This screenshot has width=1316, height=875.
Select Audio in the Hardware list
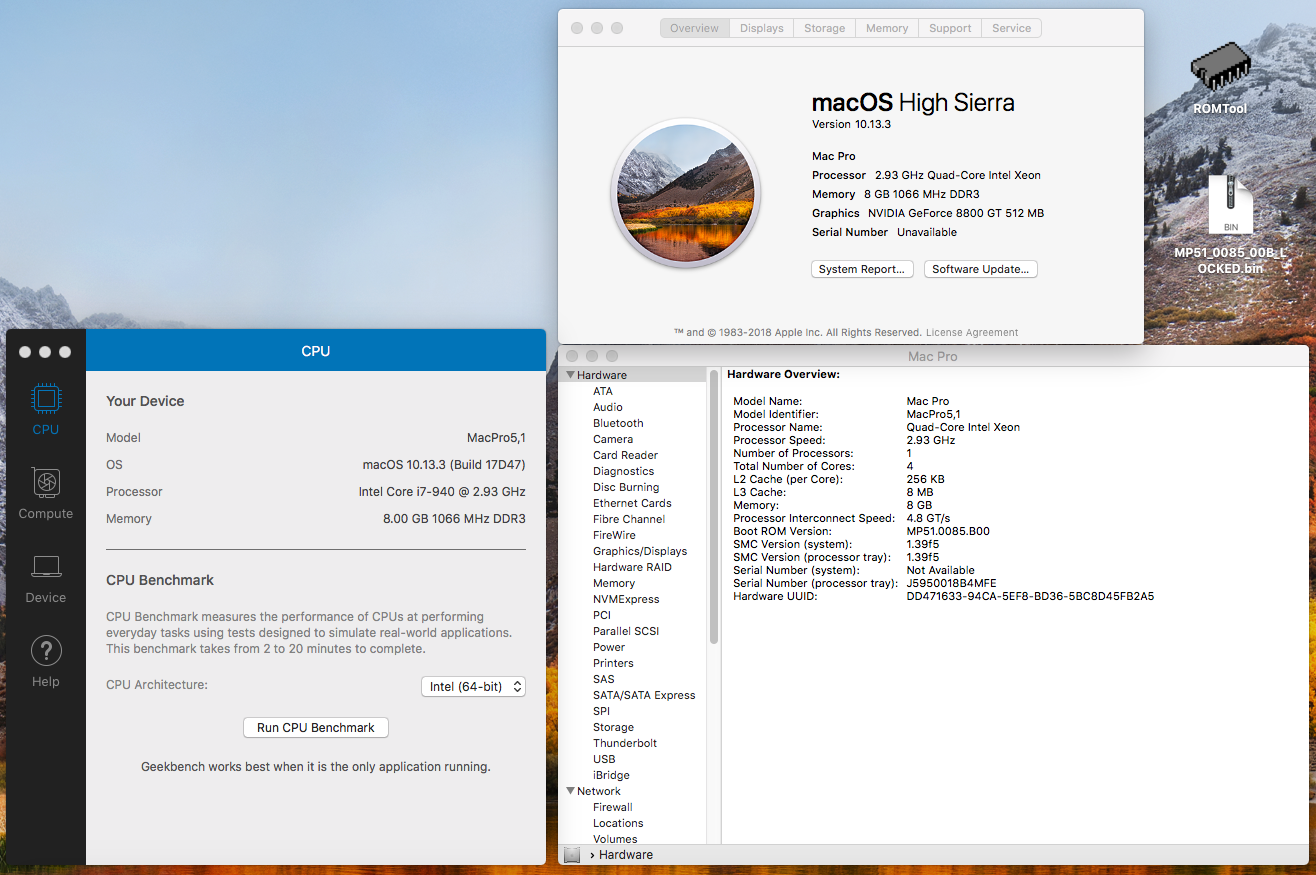[x=608, y=407]
